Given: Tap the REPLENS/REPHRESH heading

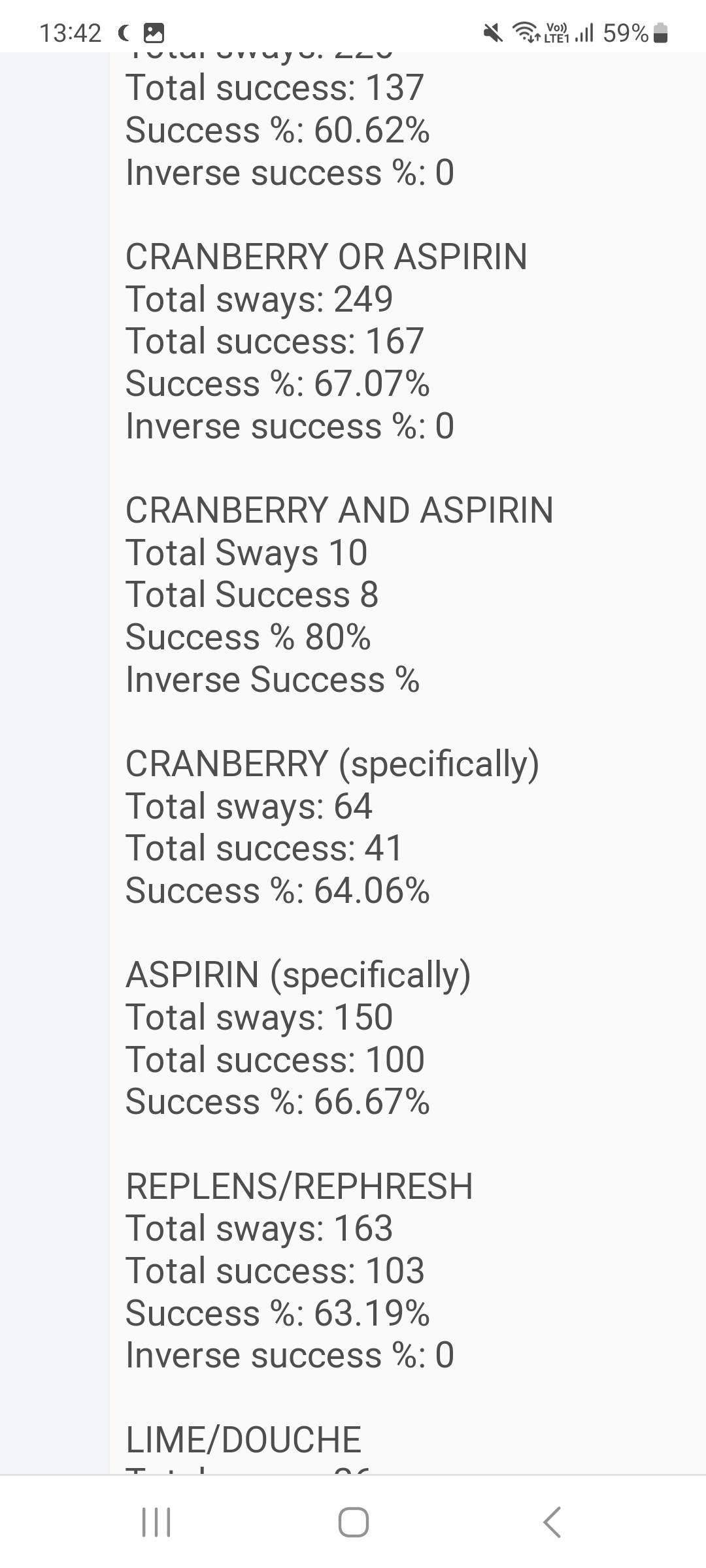Looking at the screenshot, I should (299, 1186).
